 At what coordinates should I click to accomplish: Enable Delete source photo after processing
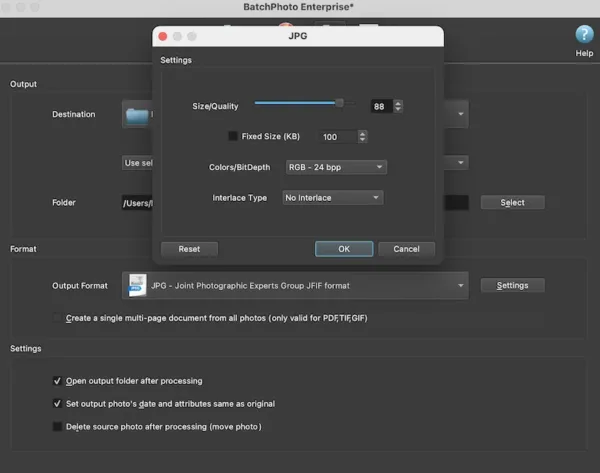pyautogui.click(x=57, y=426)
